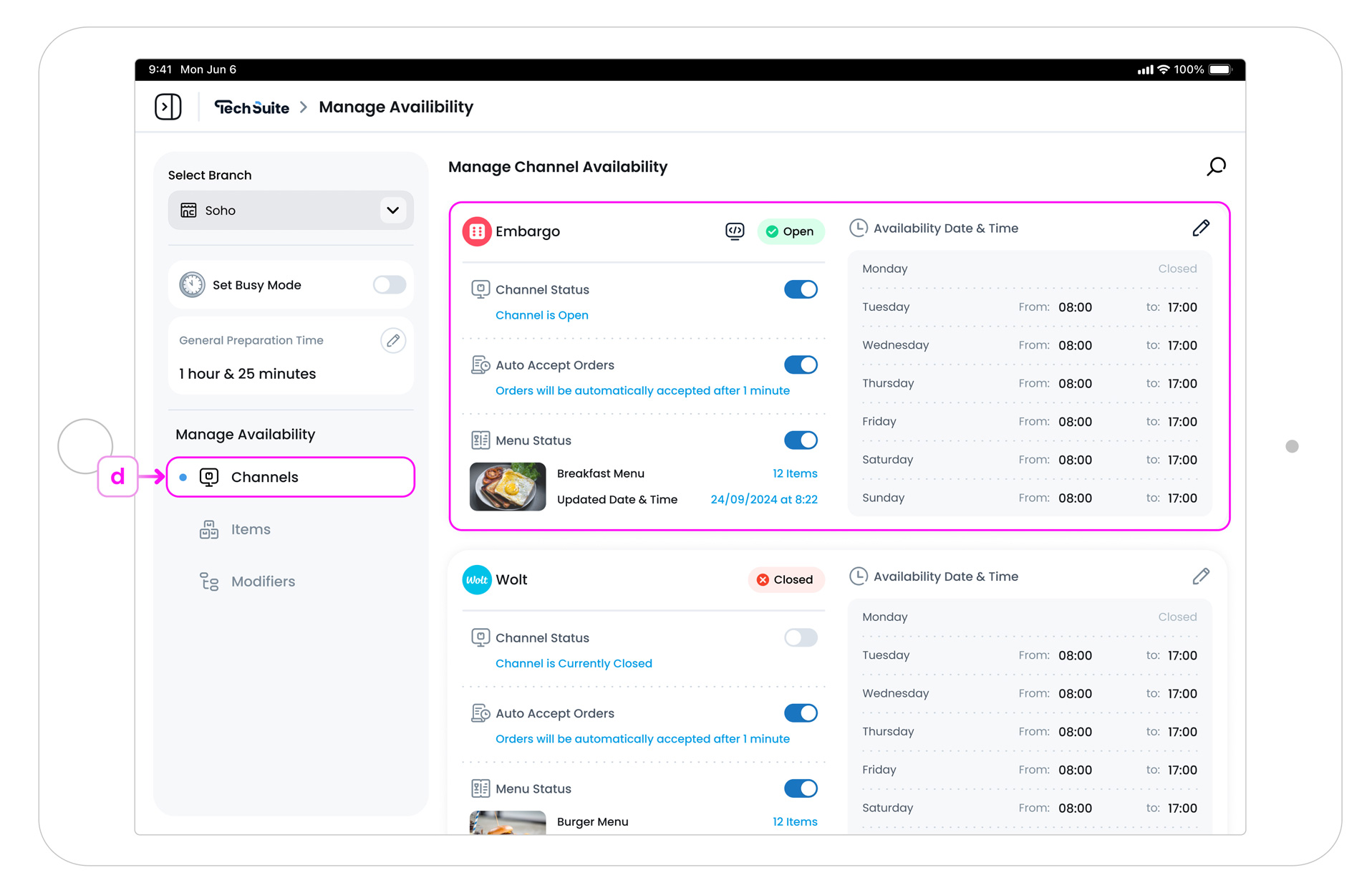This screenshot has height=893, width=1372.
Task: Click the Embargo integration code icon
Action: [735, 231]
